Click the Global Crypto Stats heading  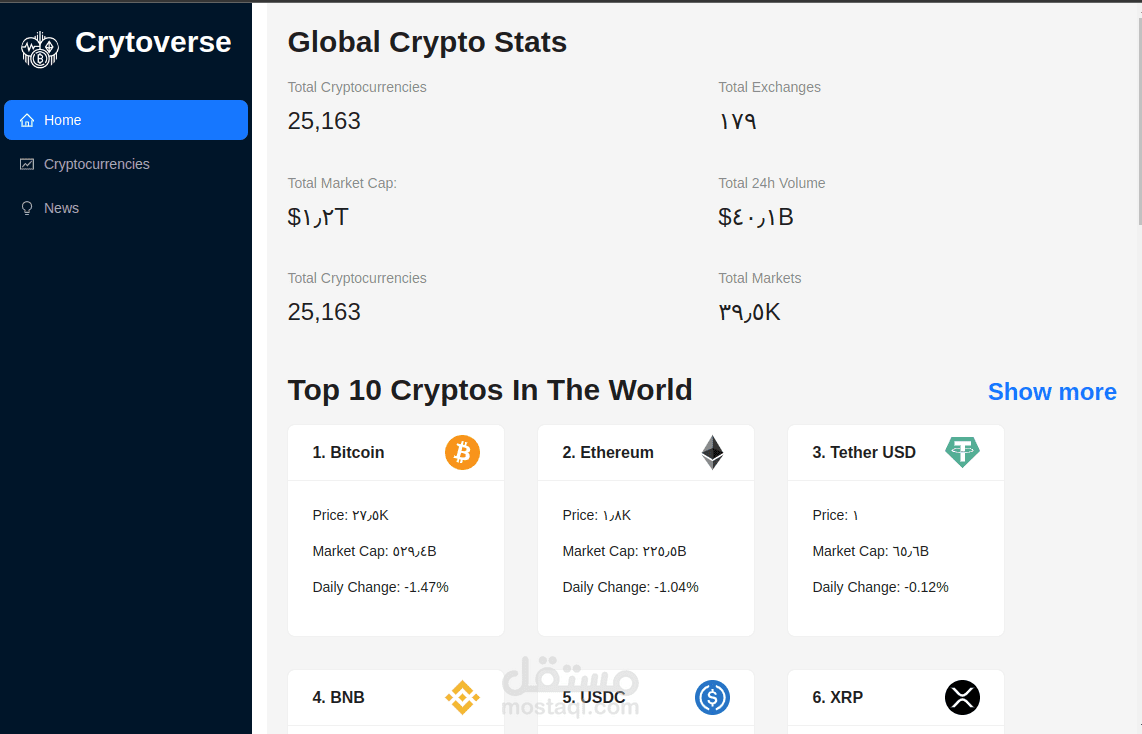click(x=427, y=42)
